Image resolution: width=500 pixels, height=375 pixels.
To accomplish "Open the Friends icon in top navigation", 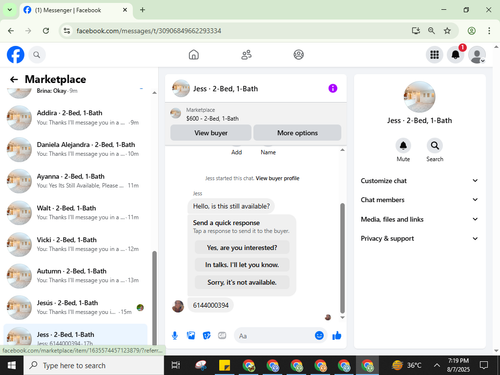I will tap(246, 55).
